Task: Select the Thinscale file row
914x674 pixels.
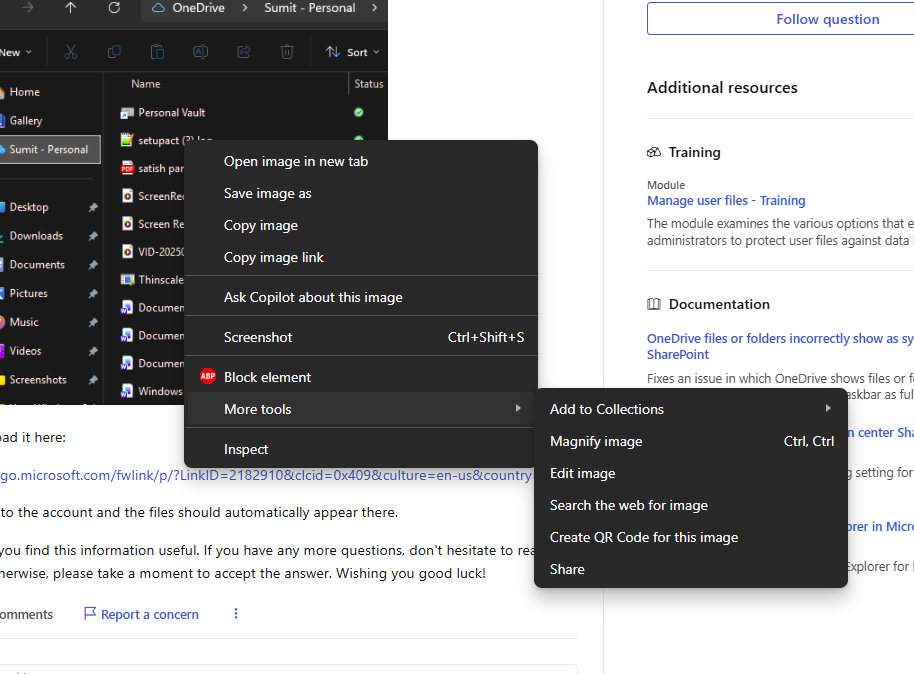Action: 151,280
